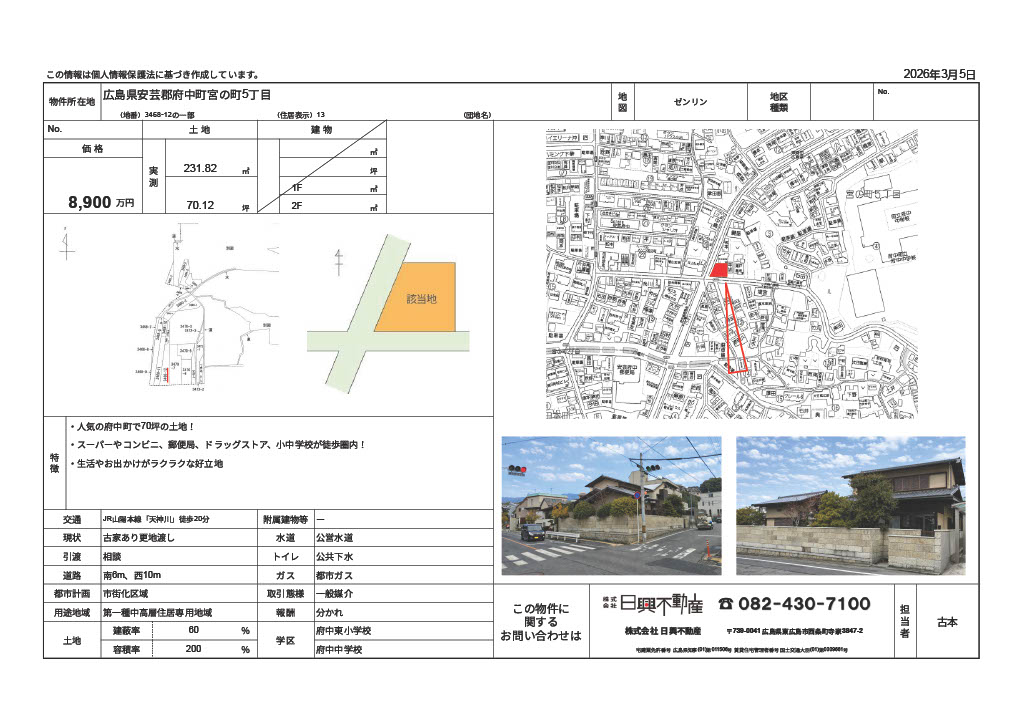Click the red highlighted parcel on the map

(x=720, y=268)
